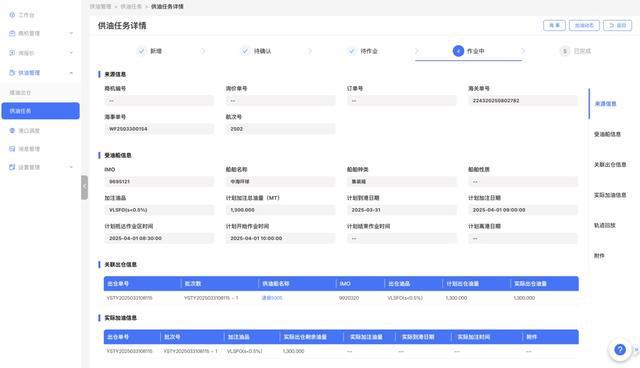Click the 供油任务 breadcrumb link
Image resolution: width=640 pixels, height=368 pixels.
[131, 7]
